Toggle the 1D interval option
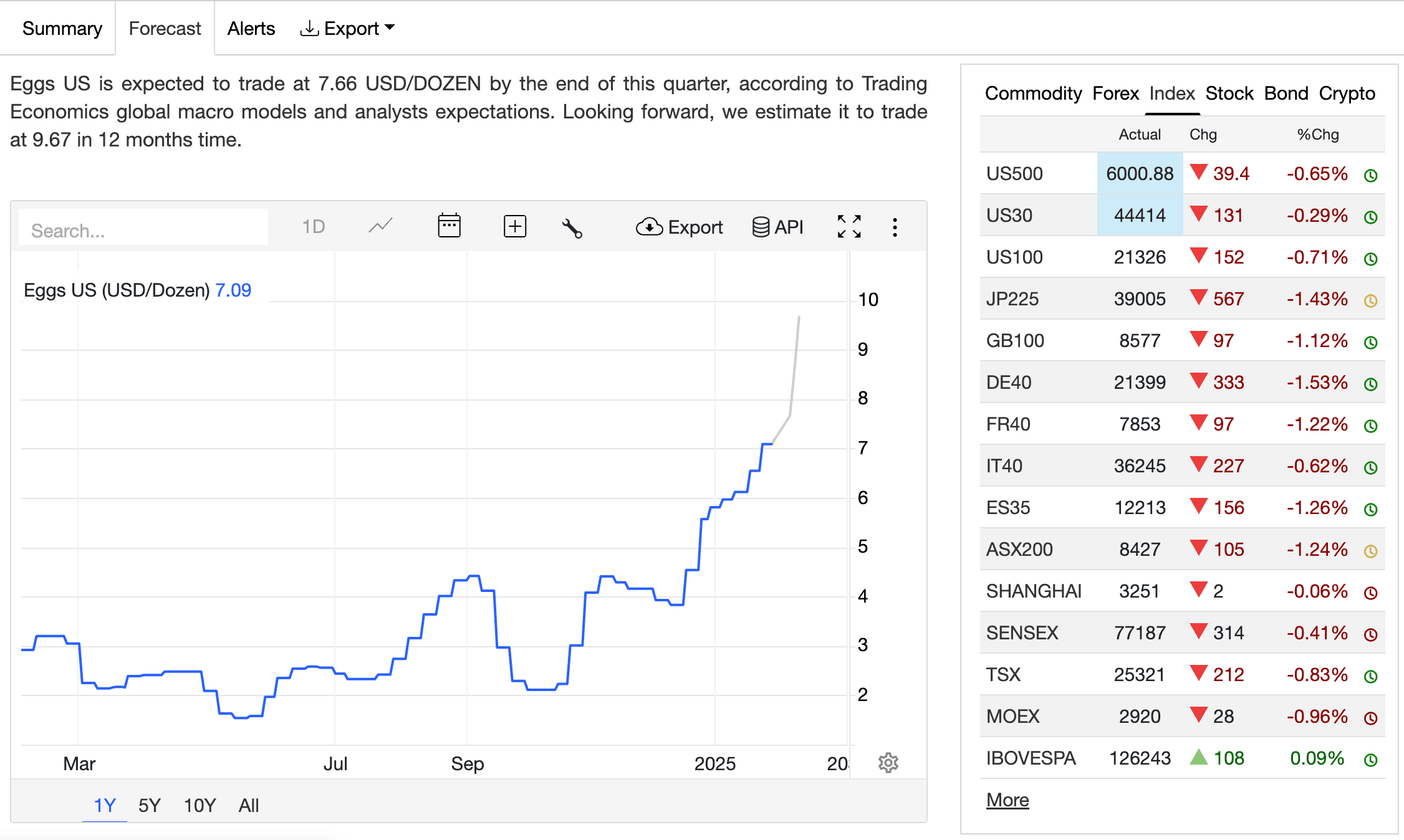1404x840 pixels. coord(314,227)
